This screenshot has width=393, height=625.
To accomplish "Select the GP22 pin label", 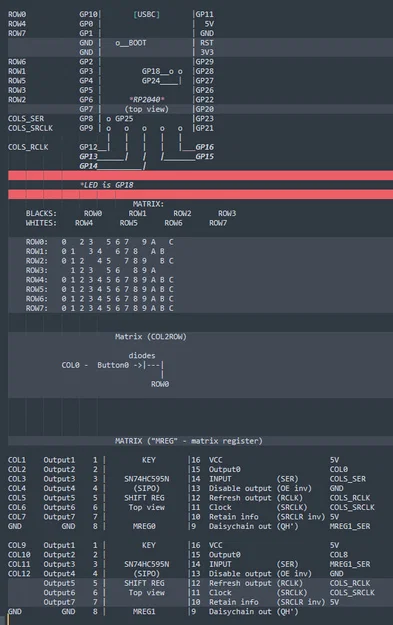I will pos(204,100).
